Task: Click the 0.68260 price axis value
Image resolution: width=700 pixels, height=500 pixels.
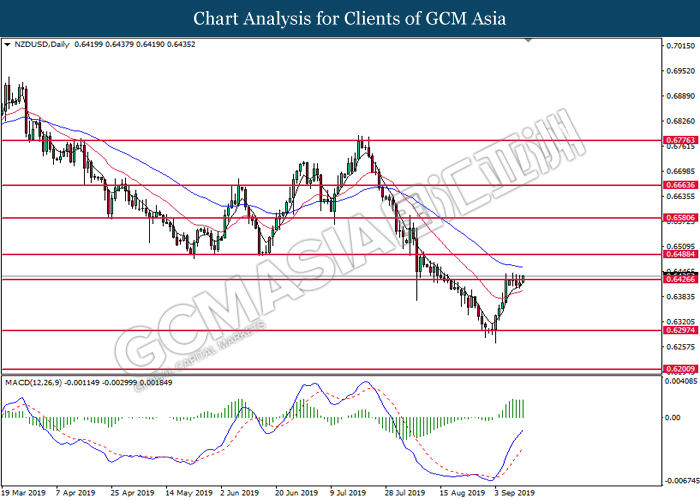Action: coord(680,121)
